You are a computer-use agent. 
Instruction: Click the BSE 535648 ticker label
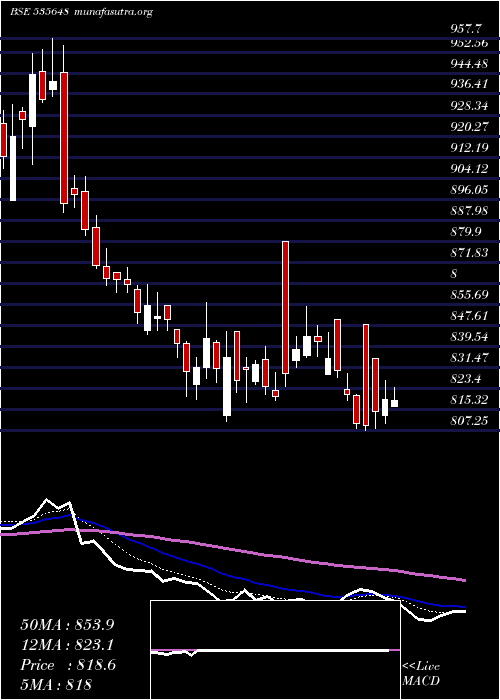click(x=39, y=12)
